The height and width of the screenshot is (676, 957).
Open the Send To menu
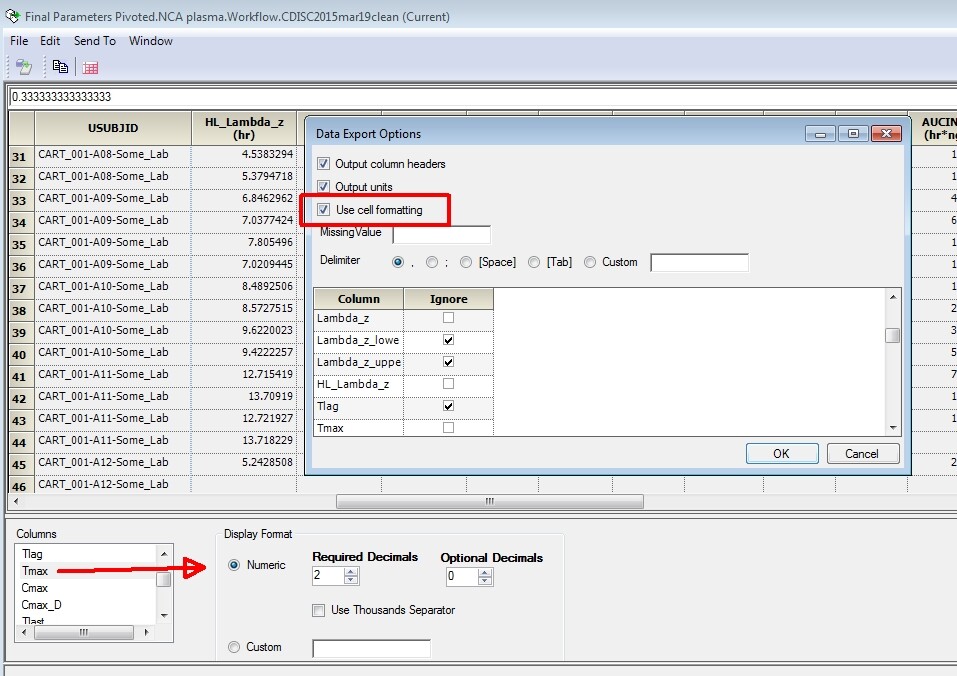pyautogui.click(x=95, y=41)
